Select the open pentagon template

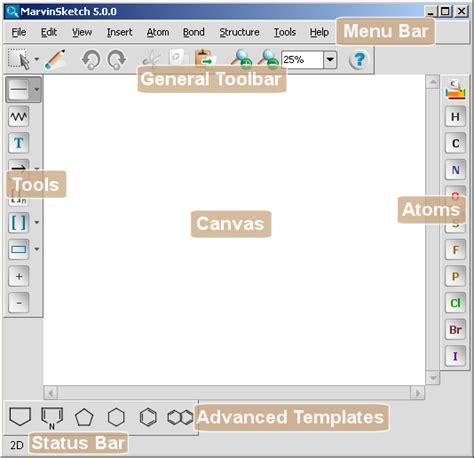(20, 417)
